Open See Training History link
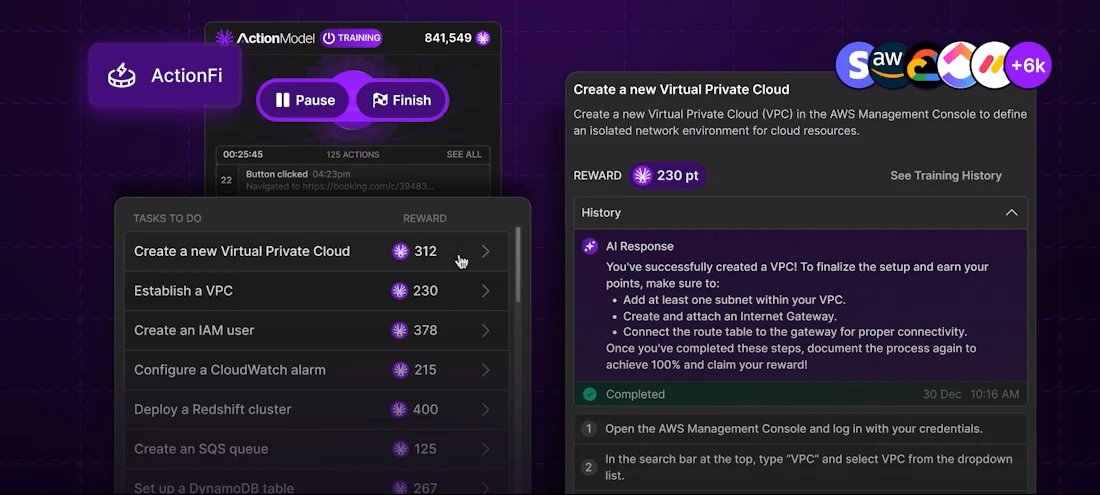This screenshot has width=1100, height=495. [x=946, y=175]
